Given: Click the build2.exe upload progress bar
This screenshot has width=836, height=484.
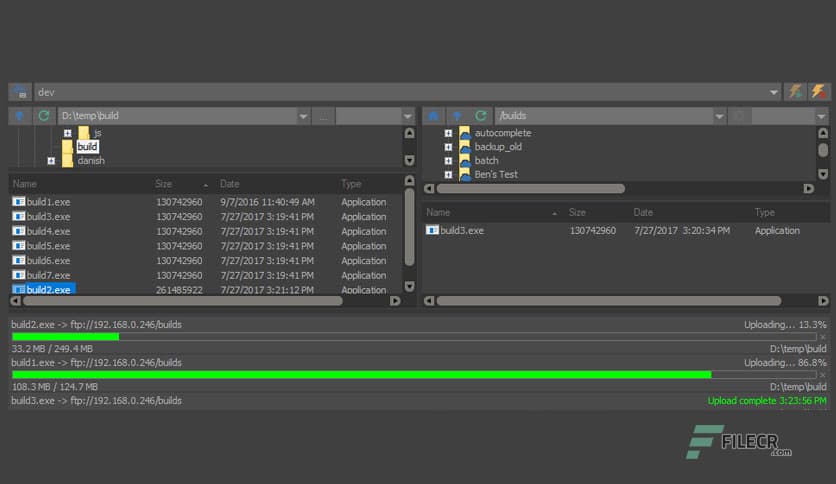Looking at the screenshot, I should (414, 337).
